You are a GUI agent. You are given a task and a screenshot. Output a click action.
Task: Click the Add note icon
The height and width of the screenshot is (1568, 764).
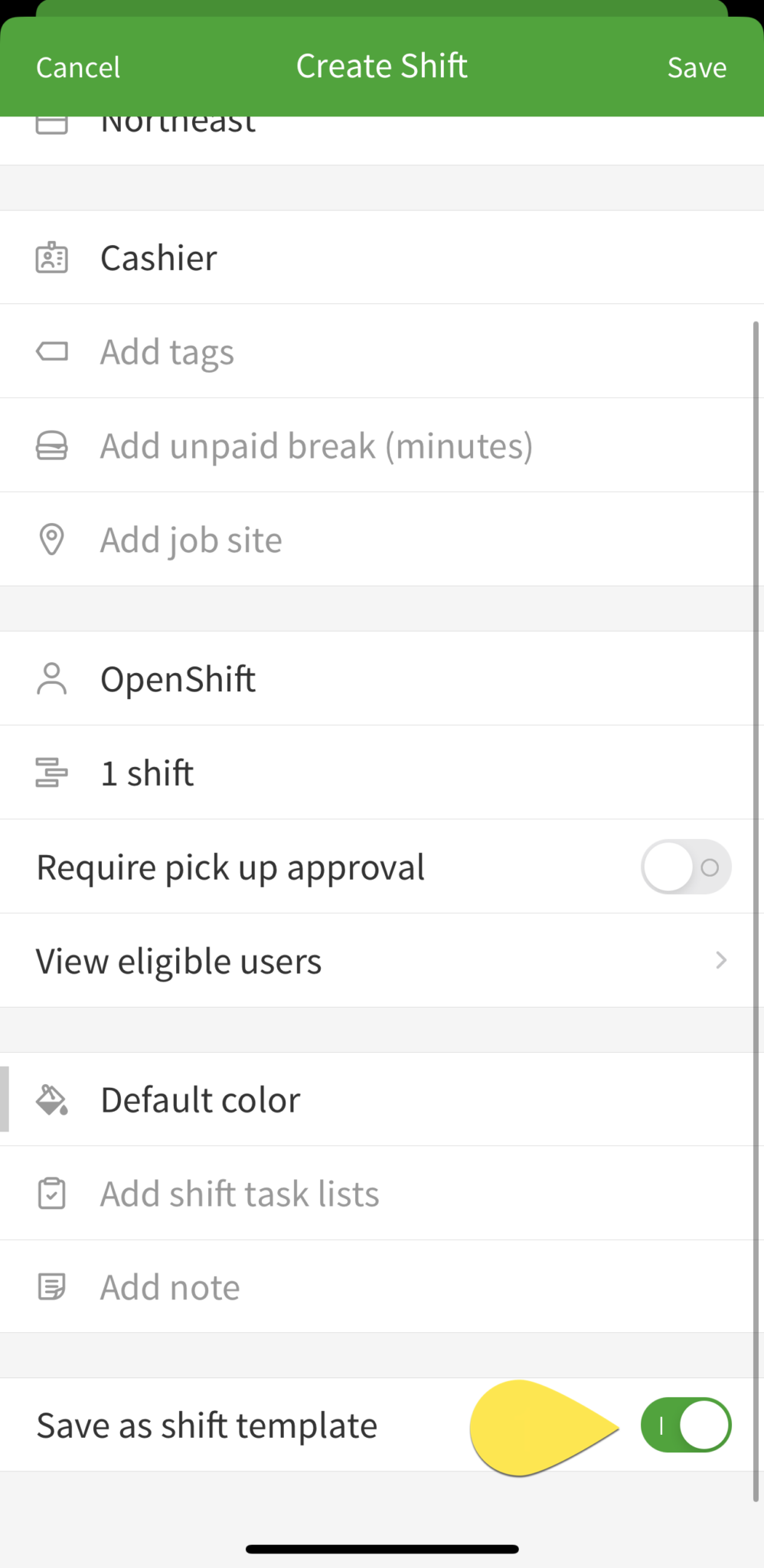[51, 1286]
